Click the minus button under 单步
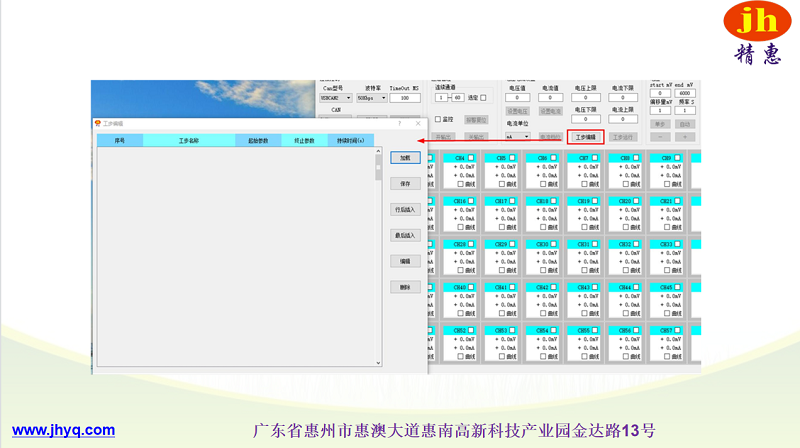The width and height of the screenshot is (800, 448). (x=660, y=136)
